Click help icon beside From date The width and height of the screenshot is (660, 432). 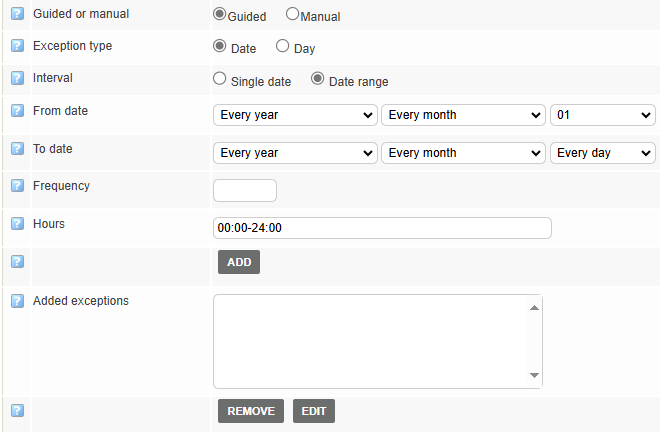17,111
